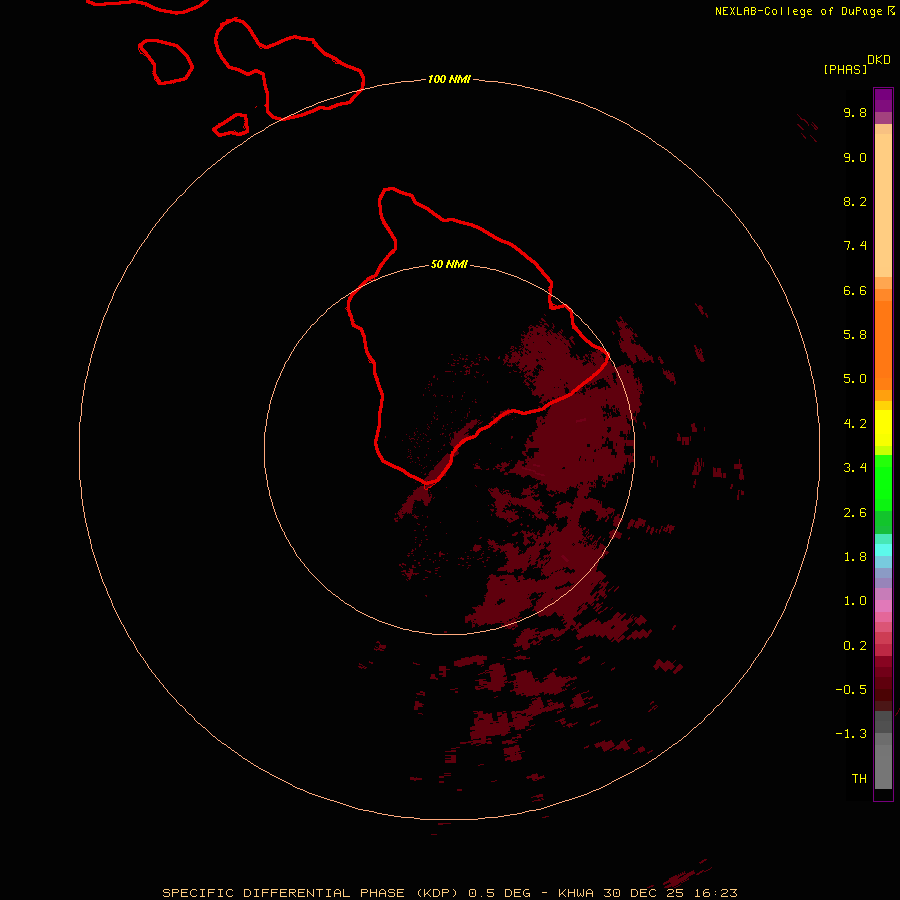Click the TH threshold label on legend
The height and width of the screenshot is (900, 900).
859,779
